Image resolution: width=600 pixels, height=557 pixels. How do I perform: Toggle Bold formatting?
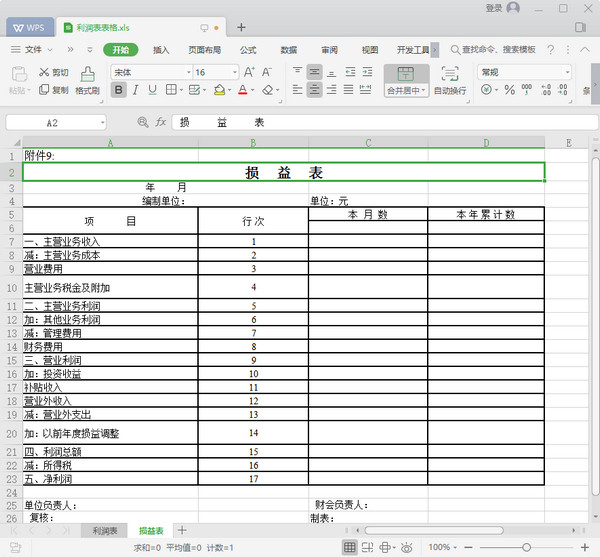point(119,90)
